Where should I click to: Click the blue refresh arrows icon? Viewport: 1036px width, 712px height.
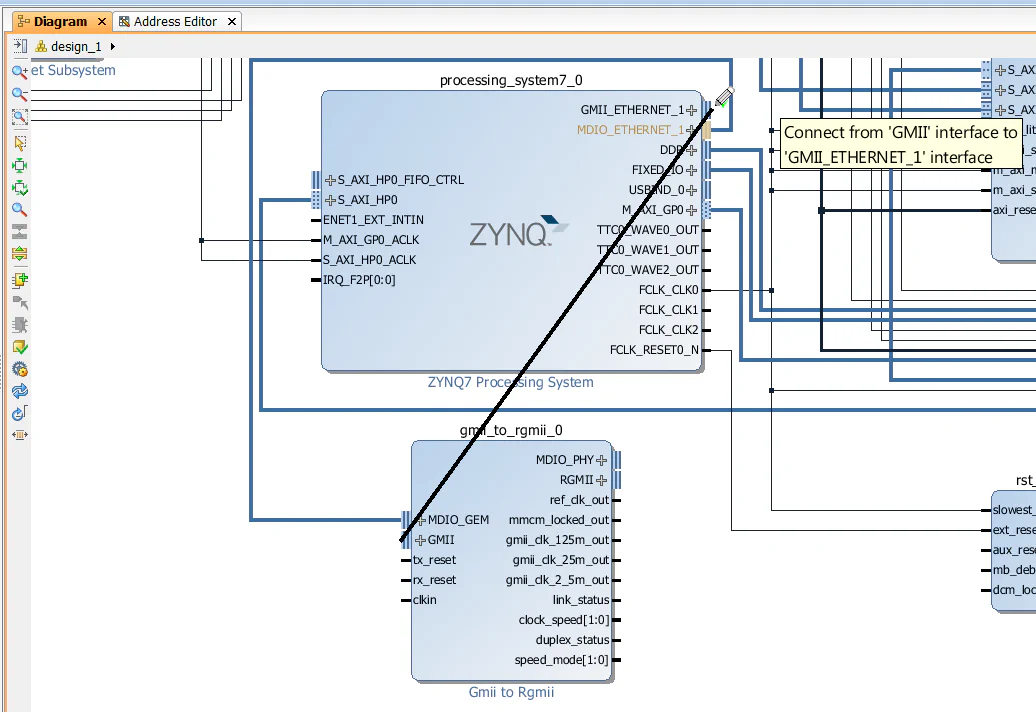point(20,391)
